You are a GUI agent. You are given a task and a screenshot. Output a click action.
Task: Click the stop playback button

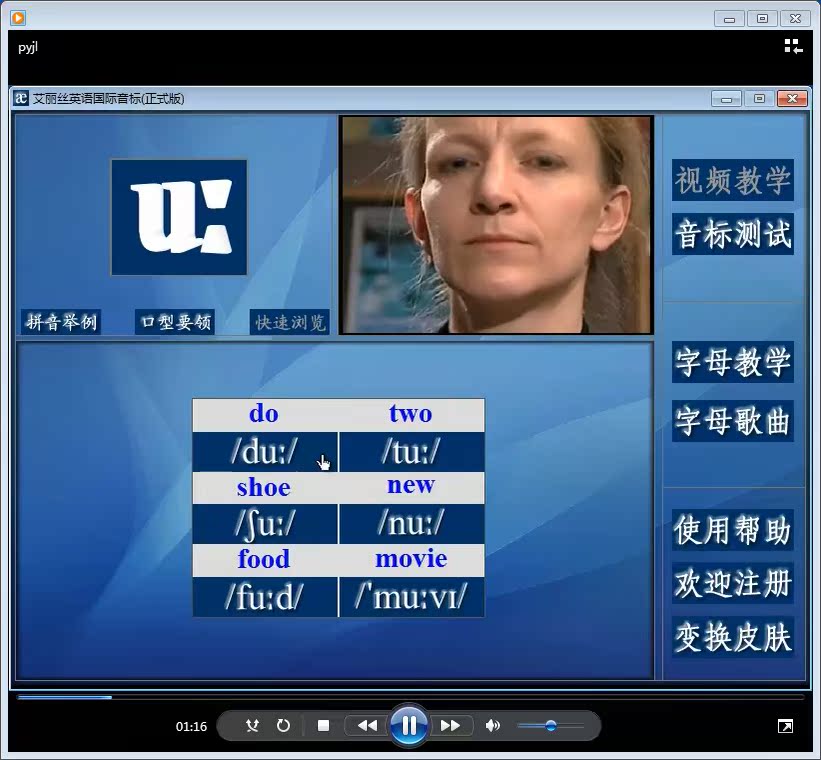coord(323,726)
